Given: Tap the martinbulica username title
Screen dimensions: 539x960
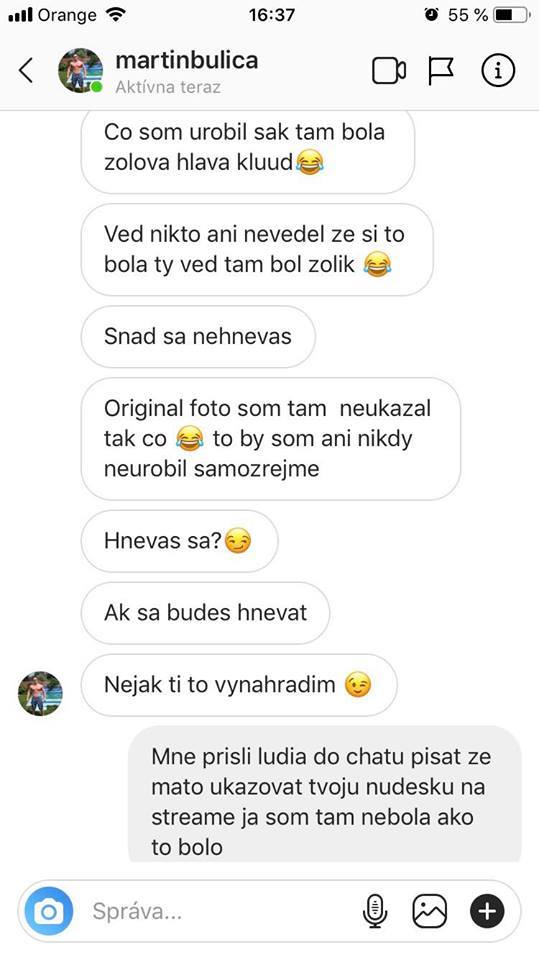Looking at the screenshot, I should tap(187, 60).
